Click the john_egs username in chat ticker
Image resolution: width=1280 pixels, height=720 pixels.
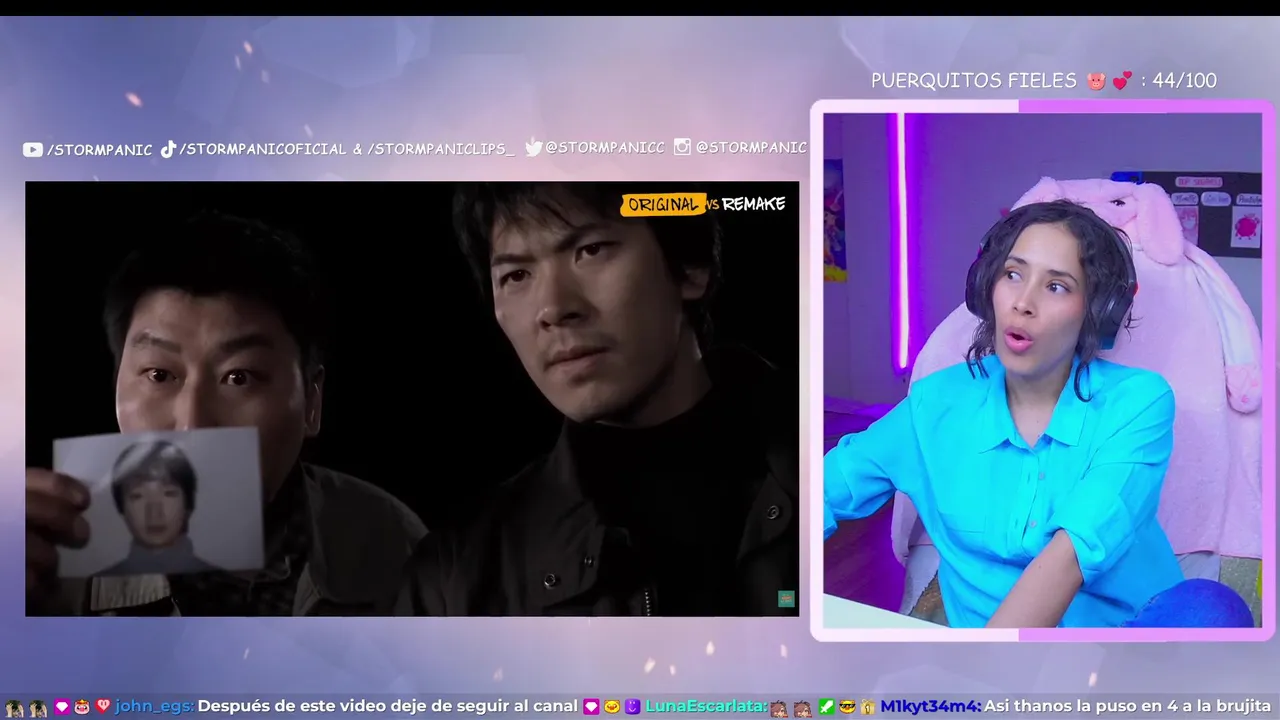[x=154, y=706]
